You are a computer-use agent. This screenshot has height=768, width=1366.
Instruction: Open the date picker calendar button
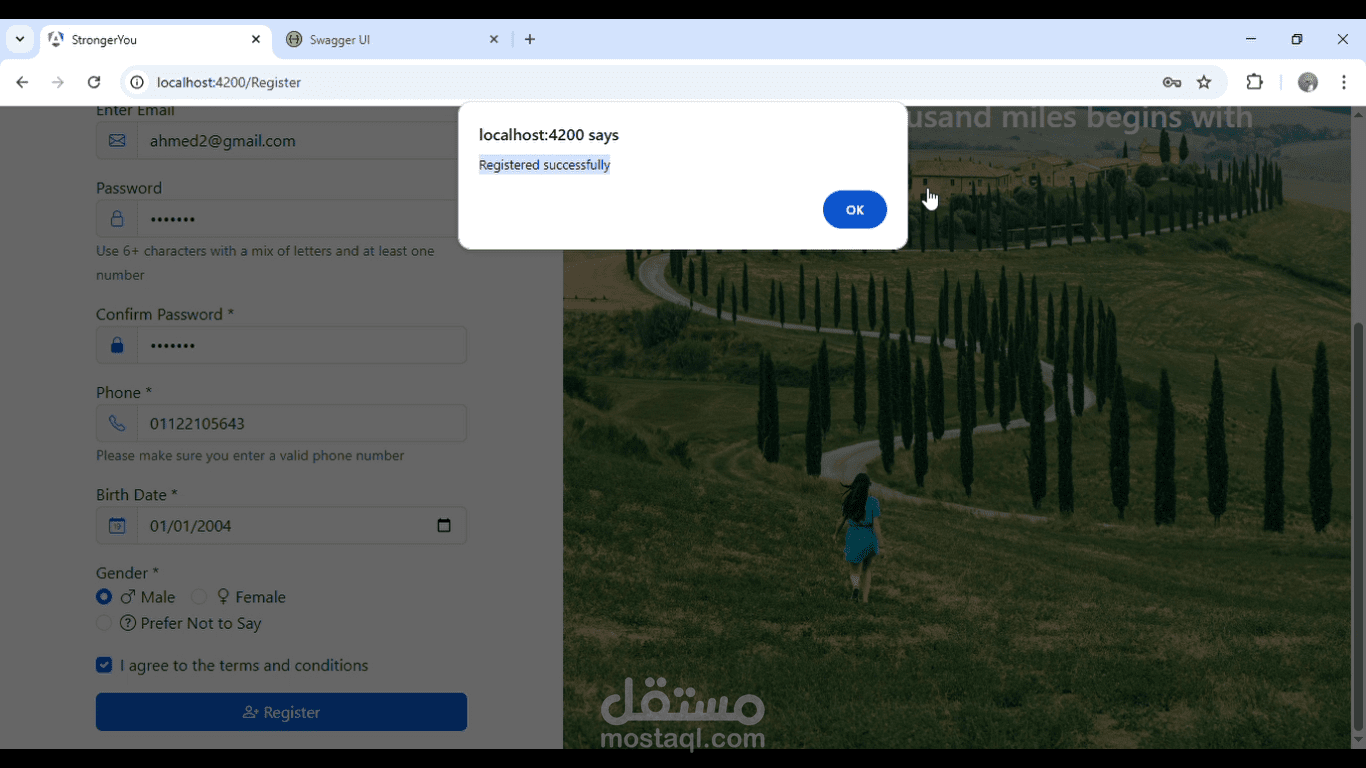pos(444,526)
